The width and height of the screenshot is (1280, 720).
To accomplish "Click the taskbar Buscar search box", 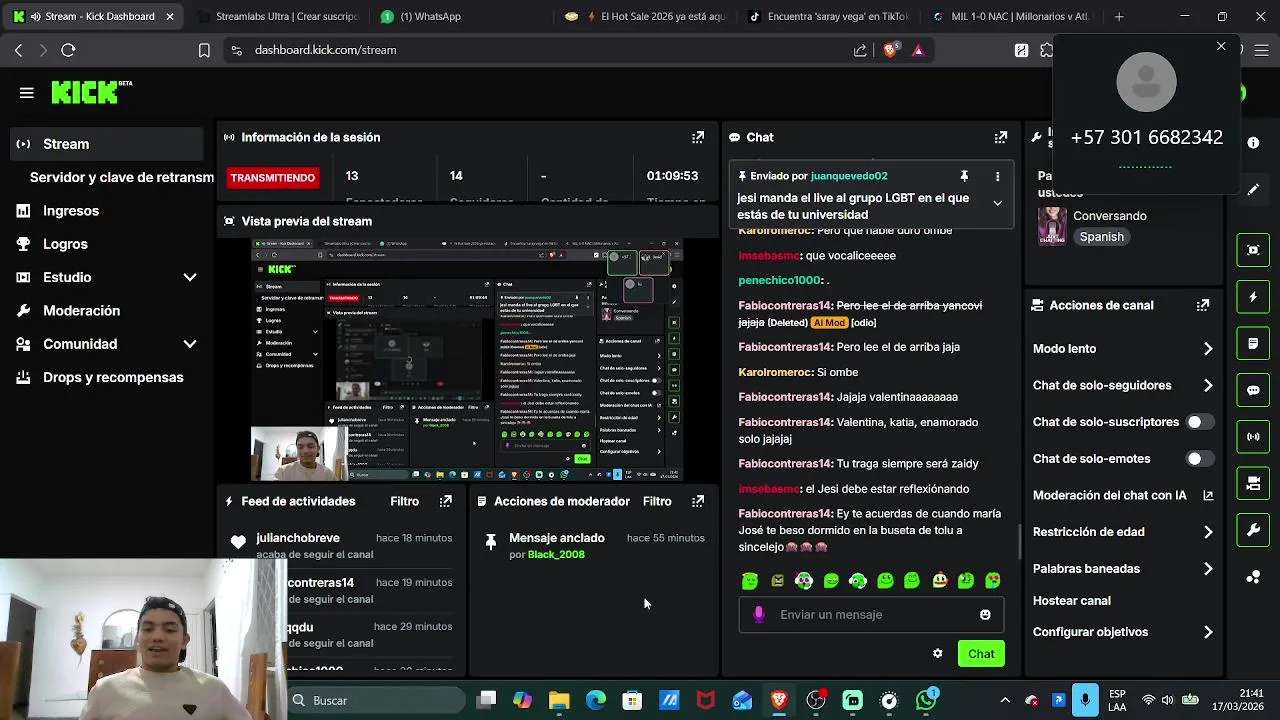I will point(376,700).
